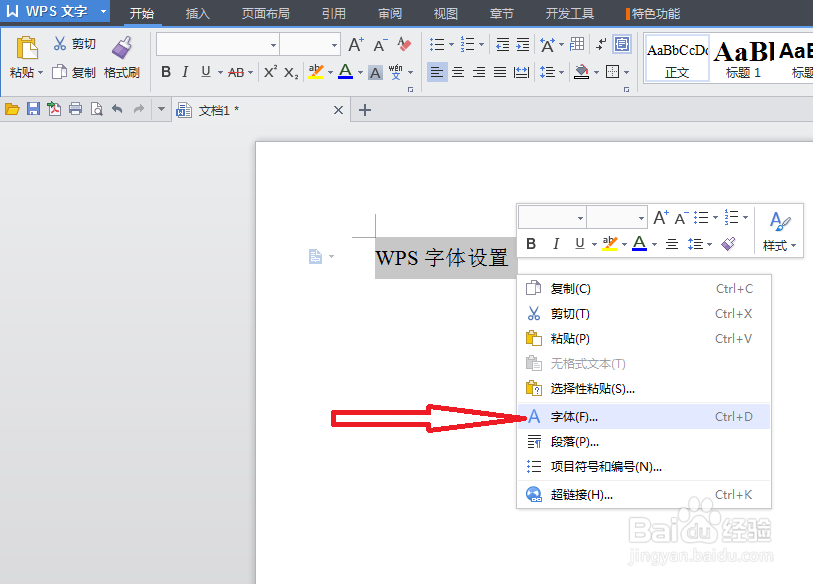Justify text in the ribbon
This screenshot has width=819, height=584.
(x=500, y=72)
